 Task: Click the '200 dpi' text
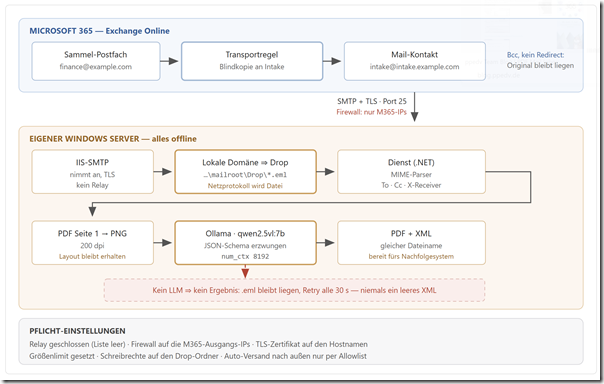(92, 245)
